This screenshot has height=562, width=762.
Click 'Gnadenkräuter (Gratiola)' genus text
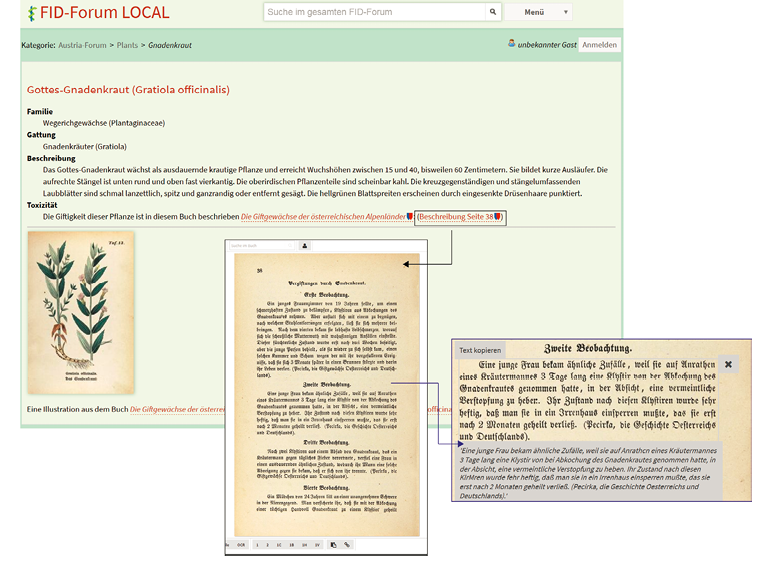(x=85, y=146)
